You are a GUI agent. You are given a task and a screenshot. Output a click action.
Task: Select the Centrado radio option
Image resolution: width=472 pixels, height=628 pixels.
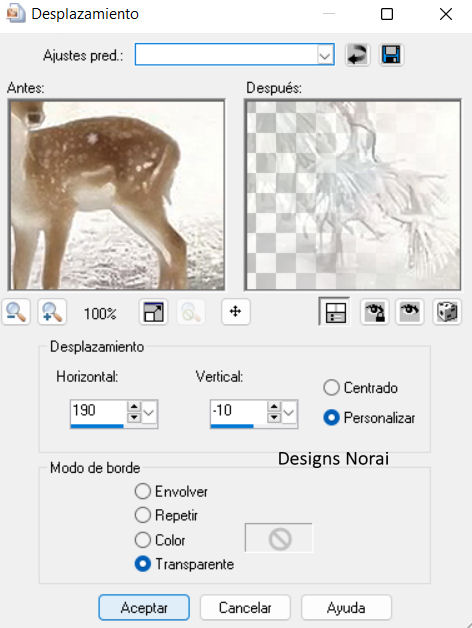(331, 388)
